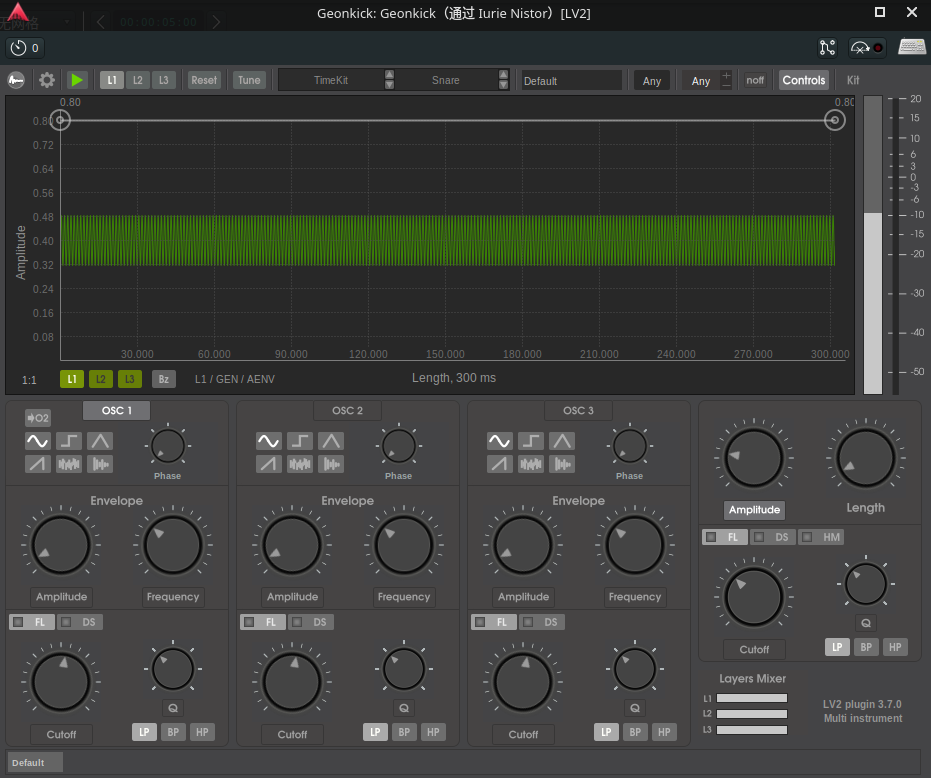This screenshot has height=778, width=931.
Task: Enable general FL filter checkbox
Action: 711,537
